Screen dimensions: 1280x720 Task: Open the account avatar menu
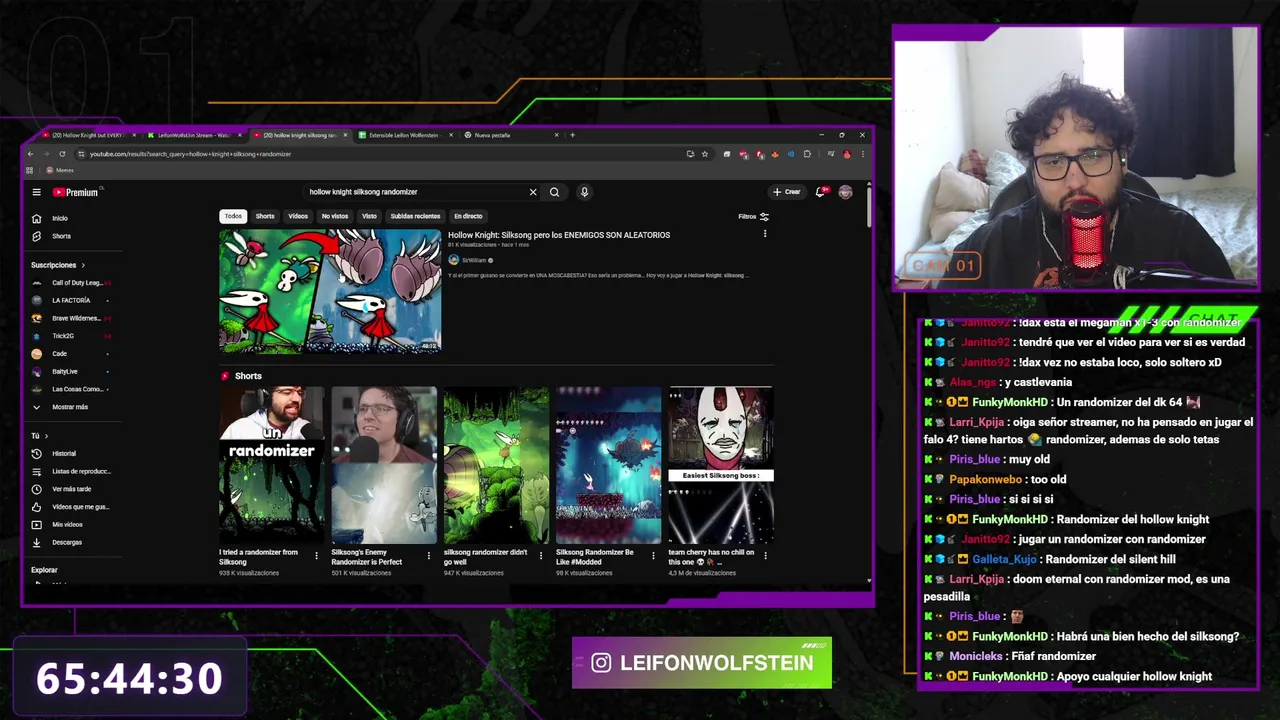tap(845, 192)
